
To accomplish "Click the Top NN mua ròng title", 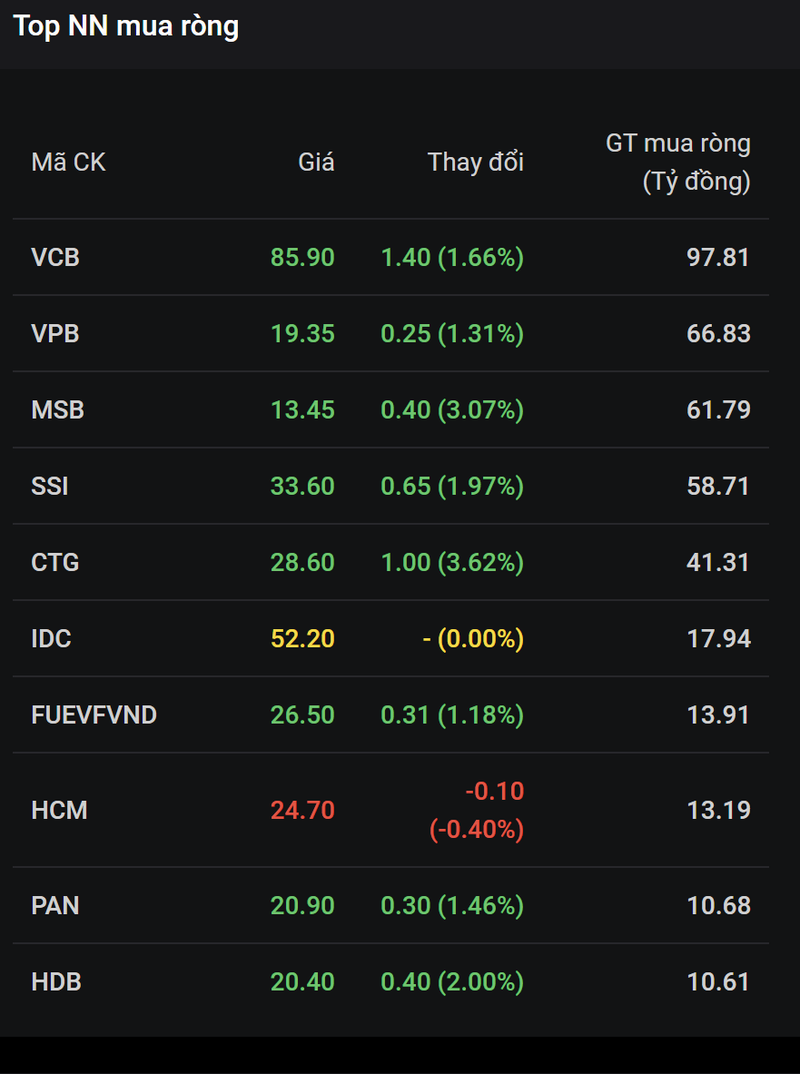I will [126, 27].
